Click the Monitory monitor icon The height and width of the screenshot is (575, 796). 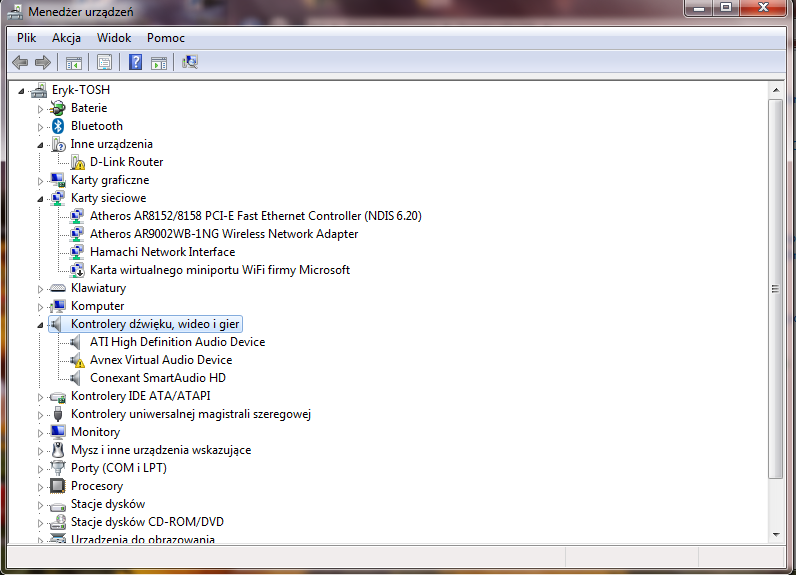(x=58, y=432)
